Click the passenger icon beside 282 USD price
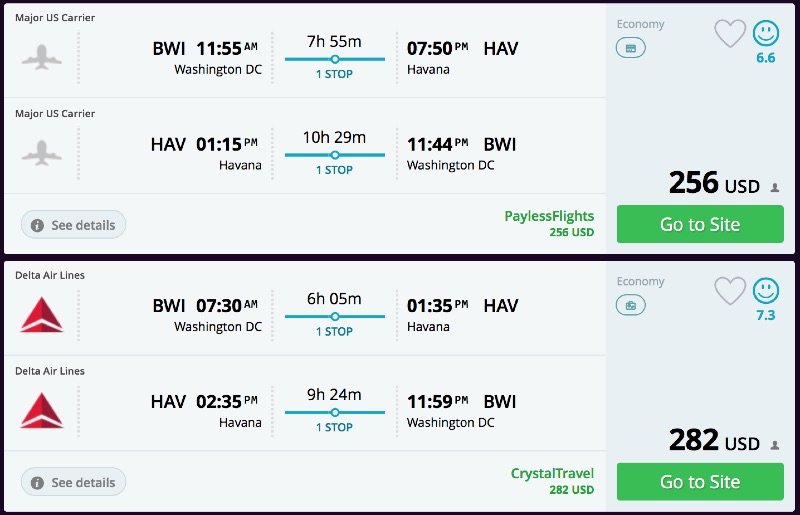Viewport: 800px width, 515px height. 775,444
